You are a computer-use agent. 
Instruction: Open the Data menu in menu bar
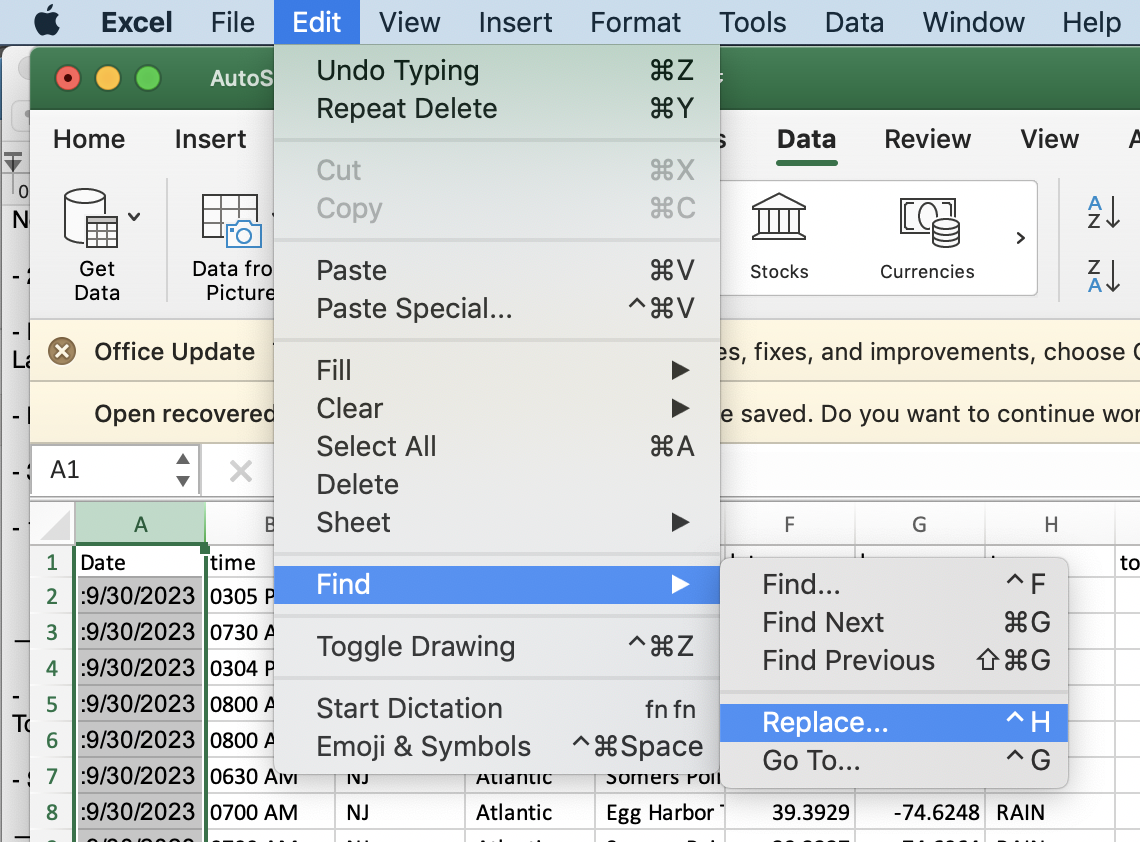click(x=854, y=22)
